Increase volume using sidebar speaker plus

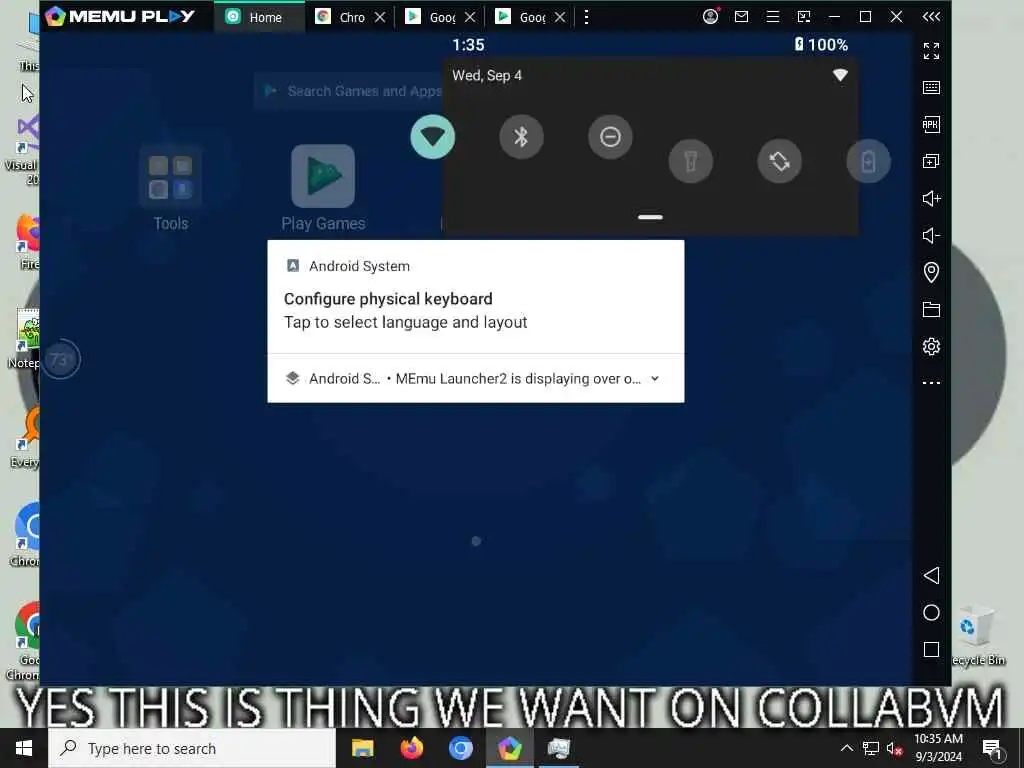point(931,199)
